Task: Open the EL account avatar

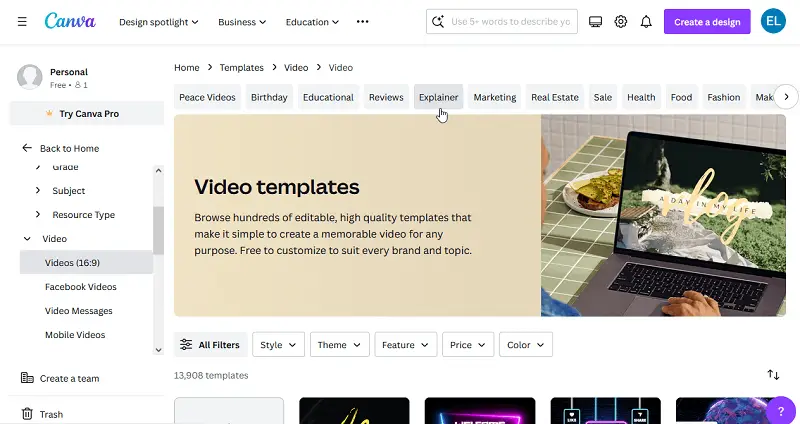Action: pos(773,21)
